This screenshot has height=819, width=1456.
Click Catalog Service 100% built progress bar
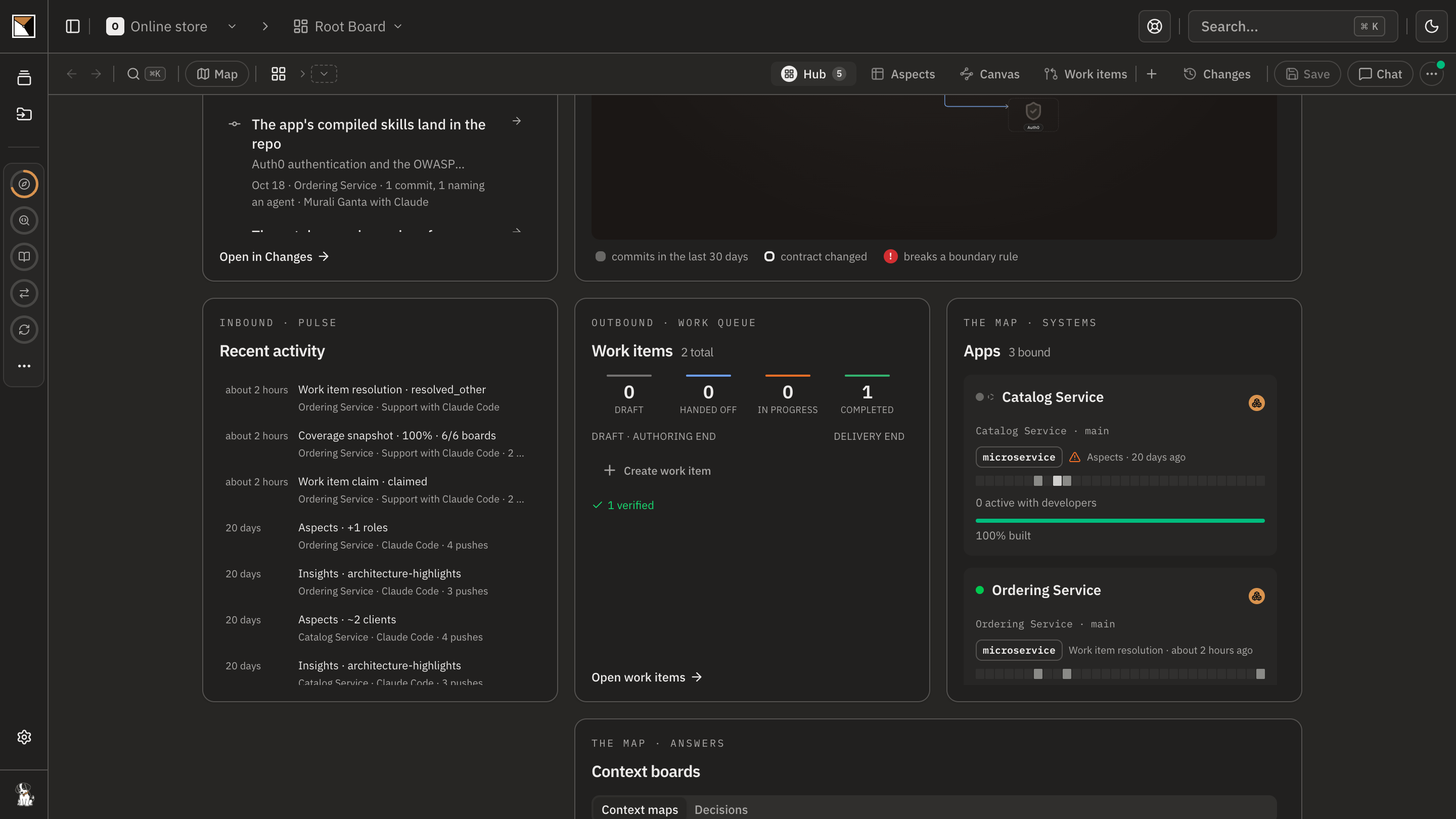[1120, 521]
